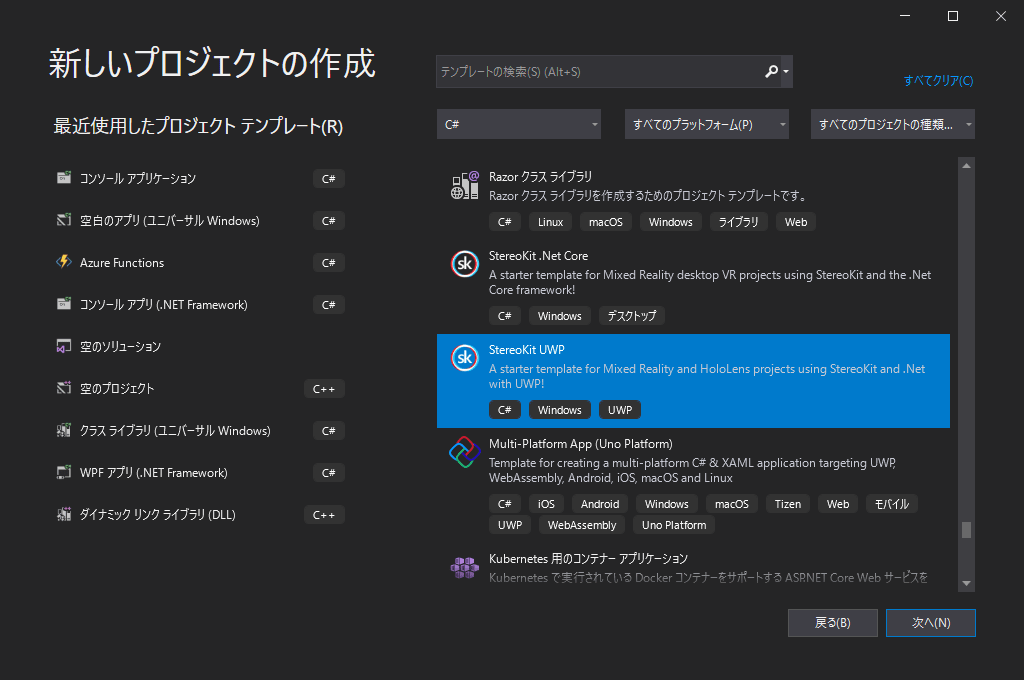
Task: Click the デスクトップ tag on StereoKit .Net Core
Action: pyautogui.click(x=632, y=316)
